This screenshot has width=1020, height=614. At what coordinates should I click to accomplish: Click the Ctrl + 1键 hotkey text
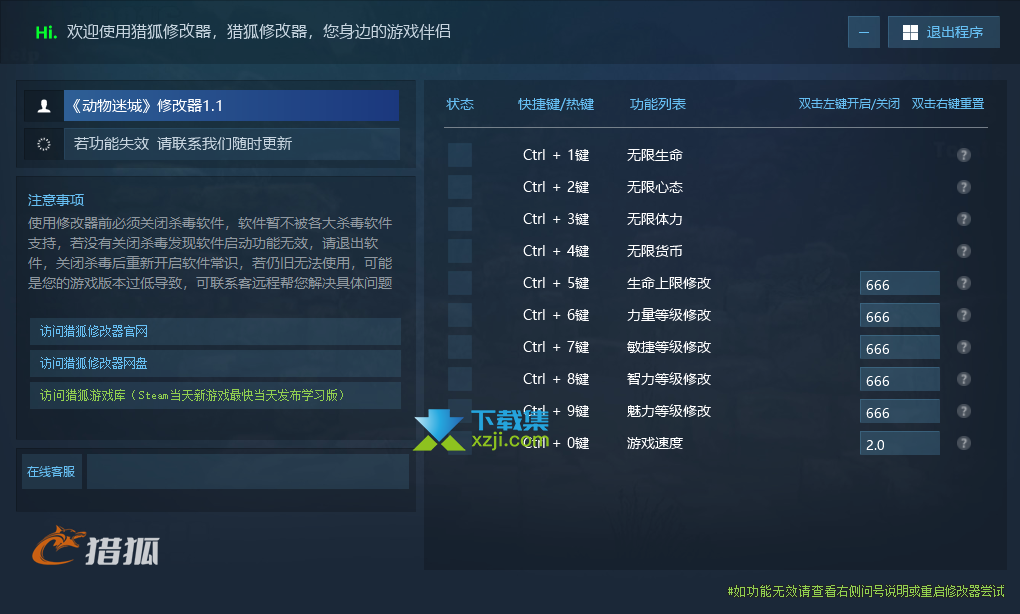[556, 155]
